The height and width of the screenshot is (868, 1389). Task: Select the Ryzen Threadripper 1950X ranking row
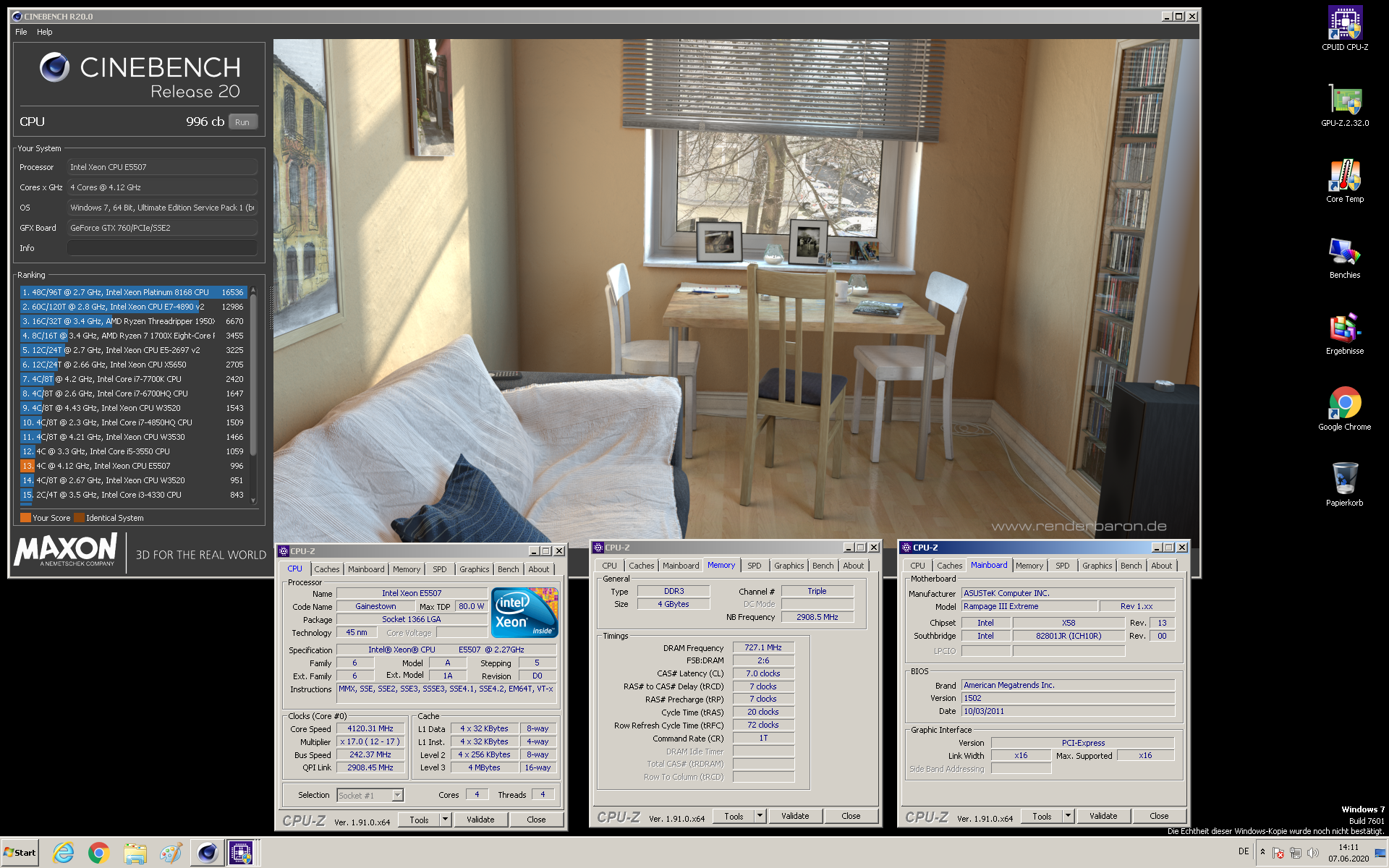133,321
